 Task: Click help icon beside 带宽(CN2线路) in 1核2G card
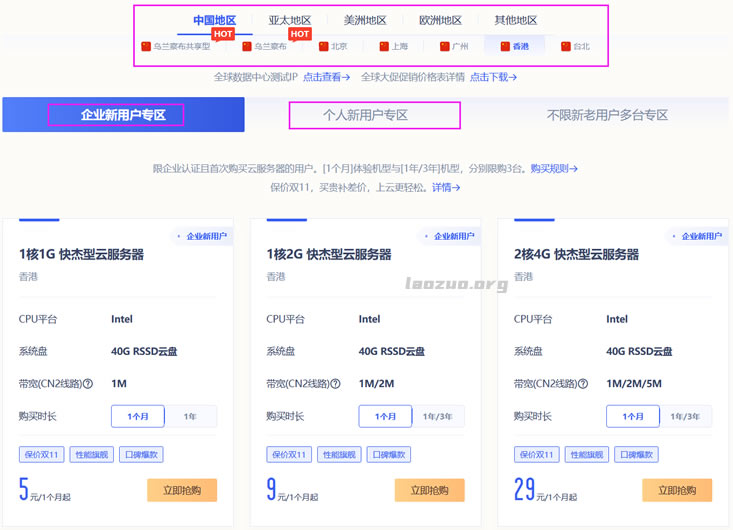336,383
